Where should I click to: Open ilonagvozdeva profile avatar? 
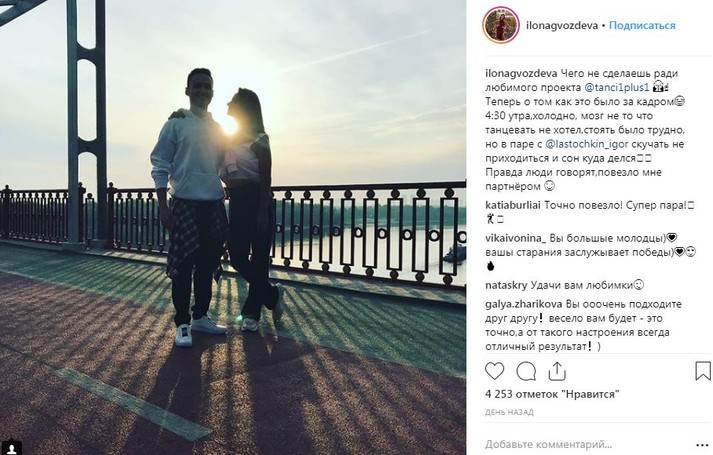pyautogui.click(x=501, y=25)
